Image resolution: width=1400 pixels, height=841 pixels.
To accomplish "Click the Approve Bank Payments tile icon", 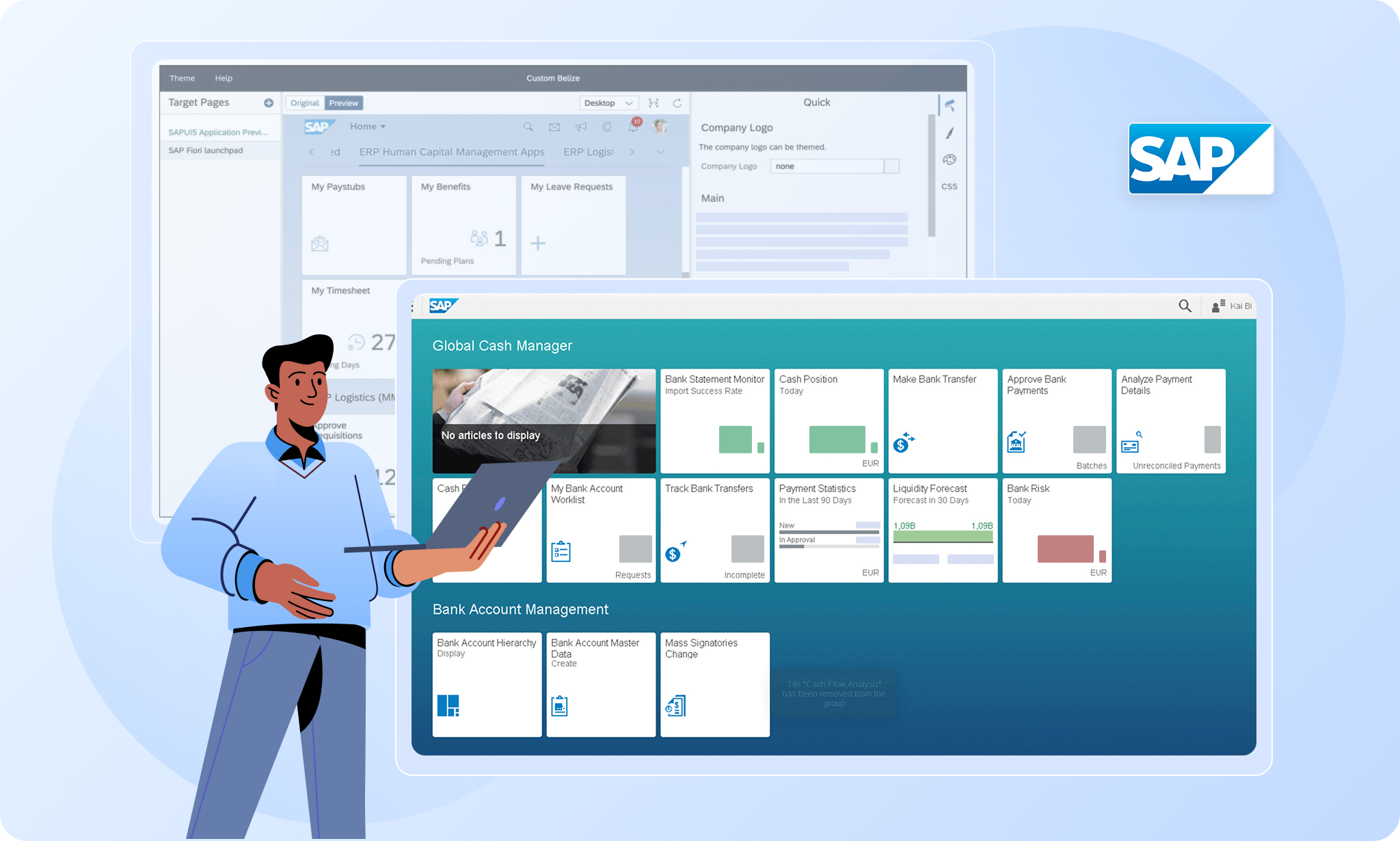I will coord(1017,442).
